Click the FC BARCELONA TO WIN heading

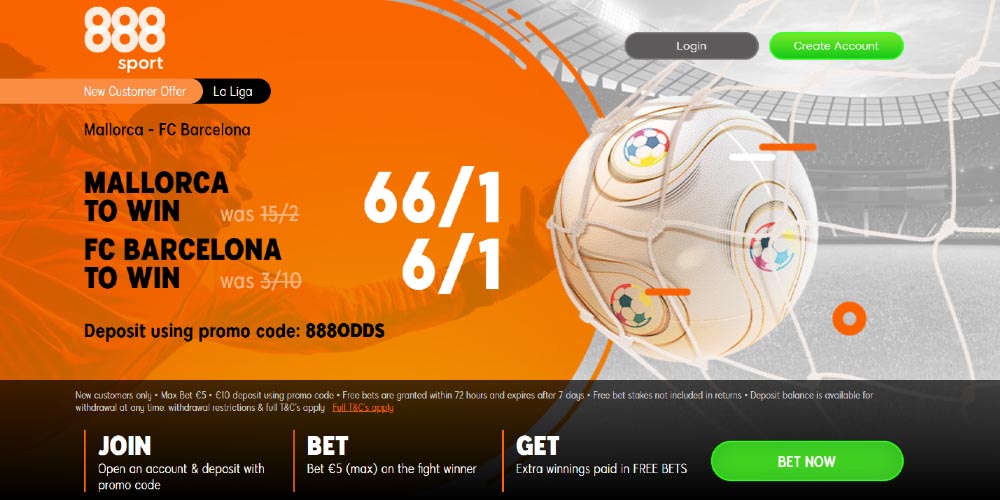click(182, 263)
